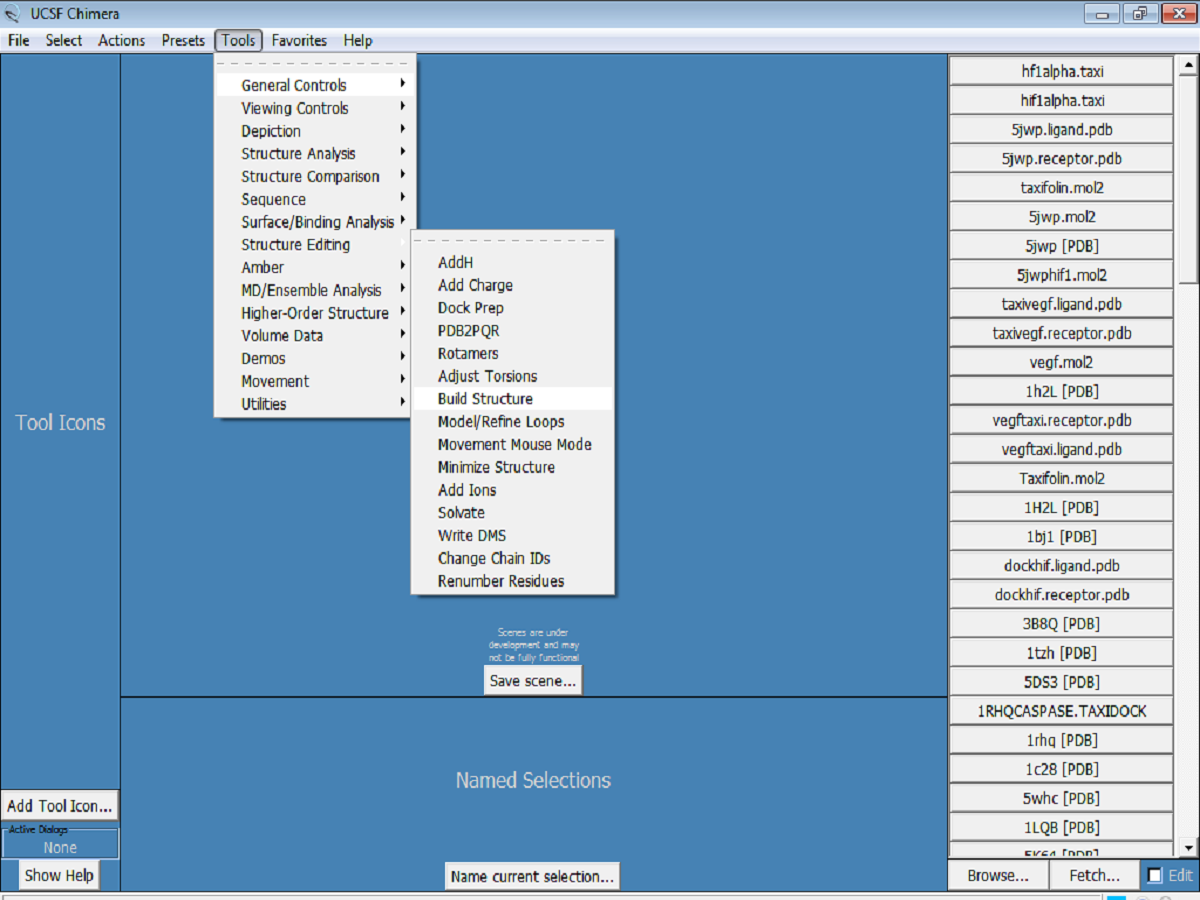The image size is (1200, 900).
Task: Expand the Viewing Controls submenu
Action: tap(315, 108)
